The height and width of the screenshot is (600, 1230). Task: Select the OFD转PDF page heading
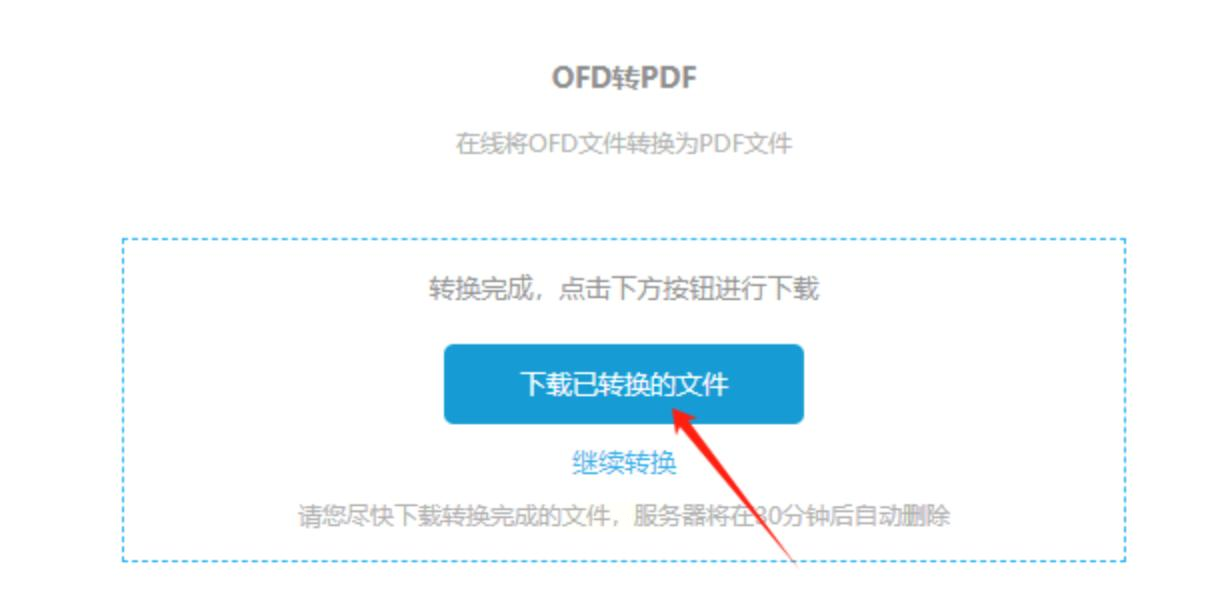click(624, 79)
